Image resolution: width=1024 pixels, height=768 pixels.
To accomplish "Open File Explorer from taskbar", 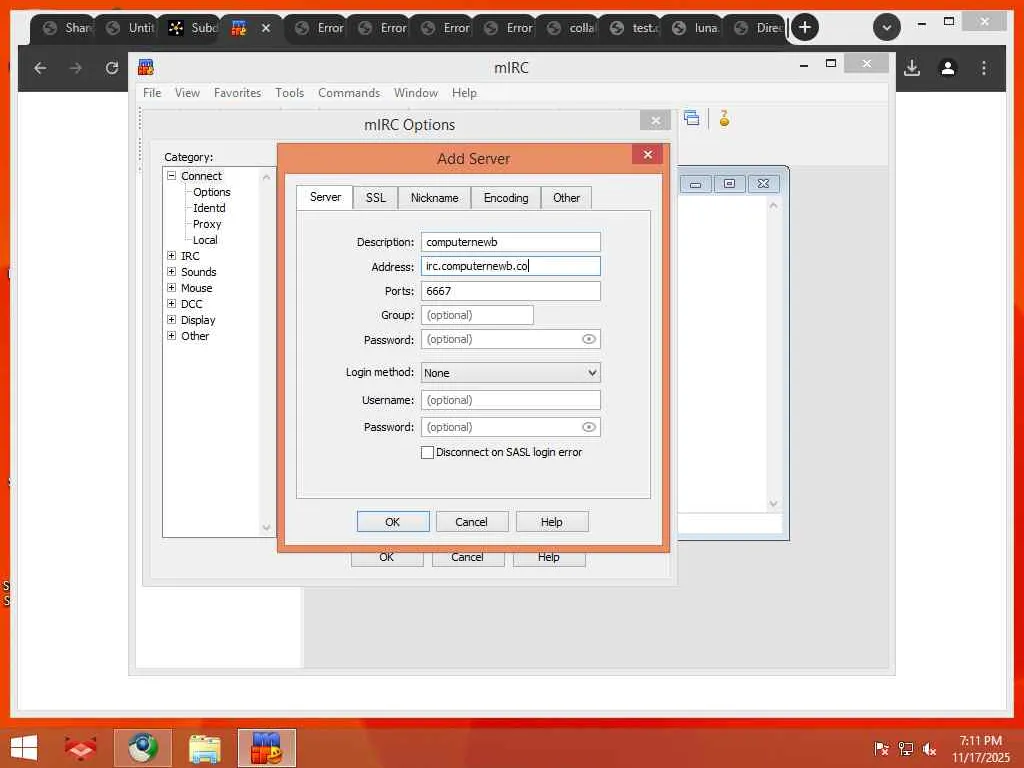I will click(205, 748).
